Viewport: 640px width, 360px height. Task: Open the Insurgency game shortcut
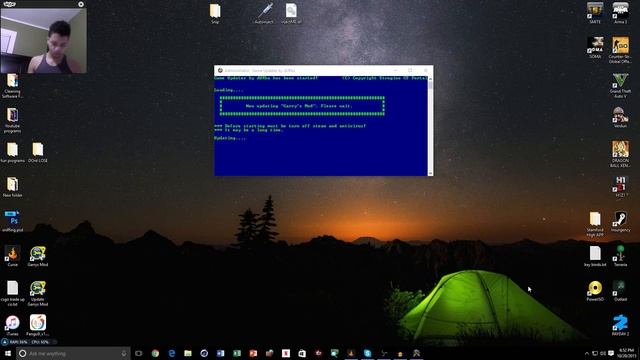coord(620,222)
